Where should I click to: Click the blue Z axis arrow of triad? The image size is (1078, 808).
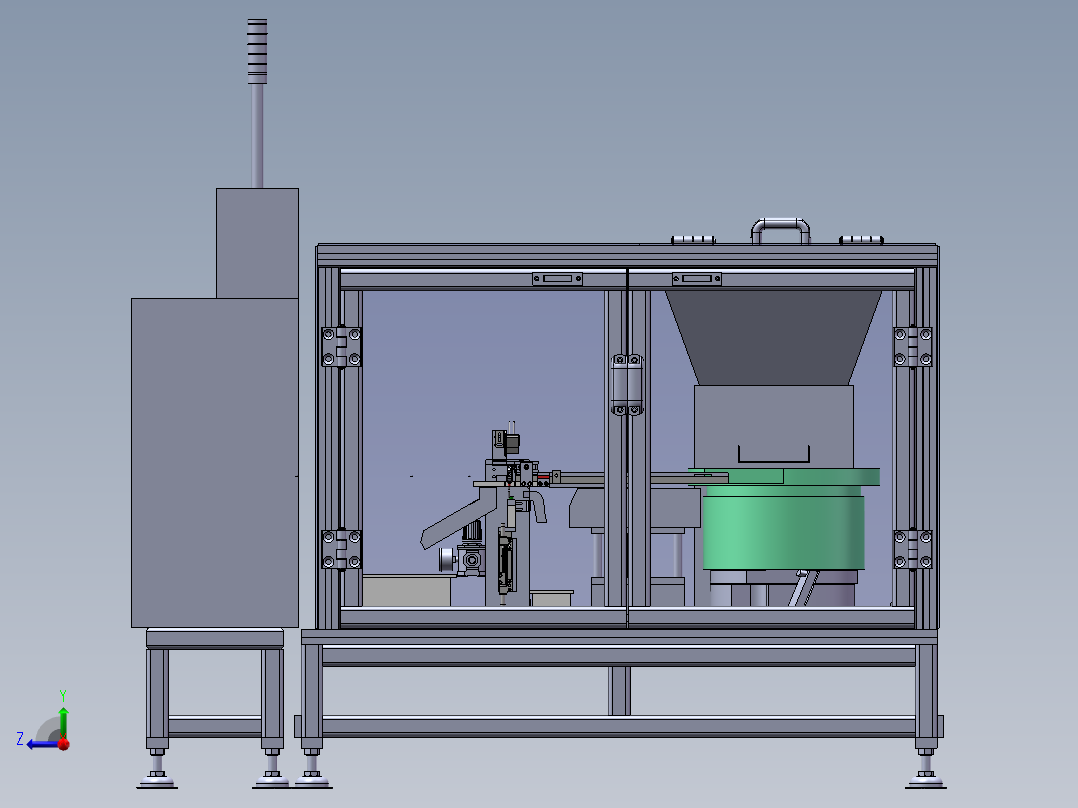coord(43,744)
